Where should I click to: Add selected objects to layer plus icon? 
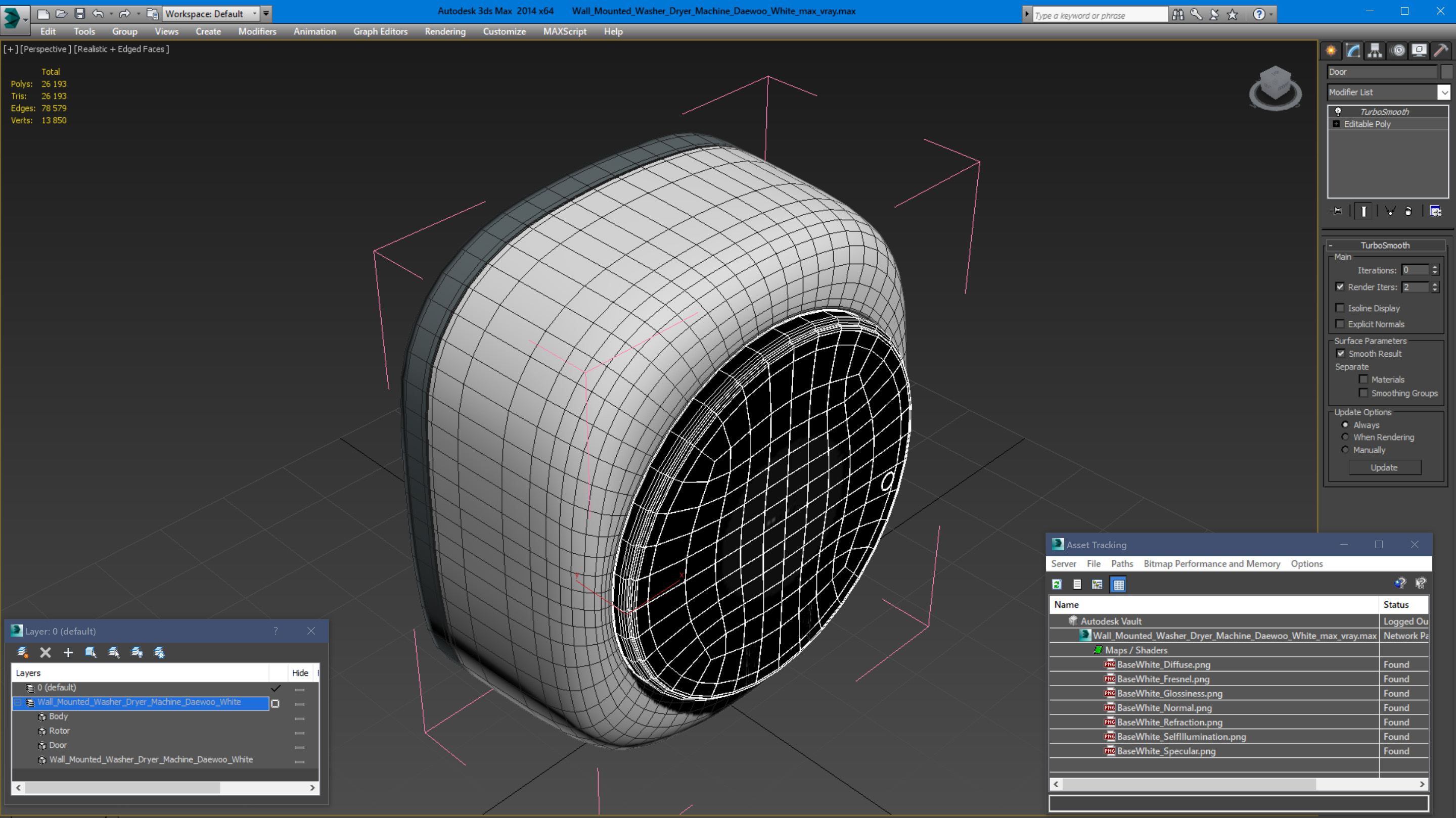[x=68, y=652]
